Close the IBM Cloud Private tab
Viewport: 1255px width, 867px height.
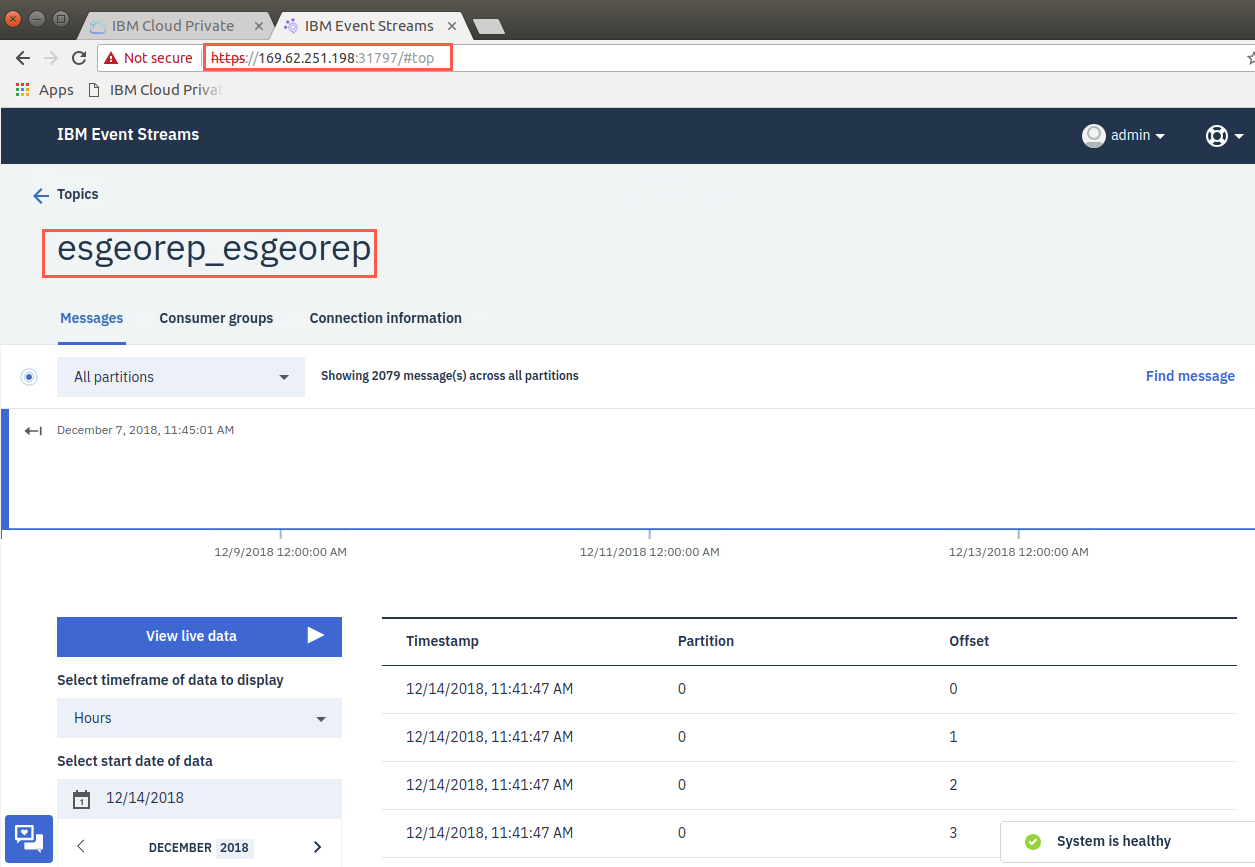tap(257, 26)
